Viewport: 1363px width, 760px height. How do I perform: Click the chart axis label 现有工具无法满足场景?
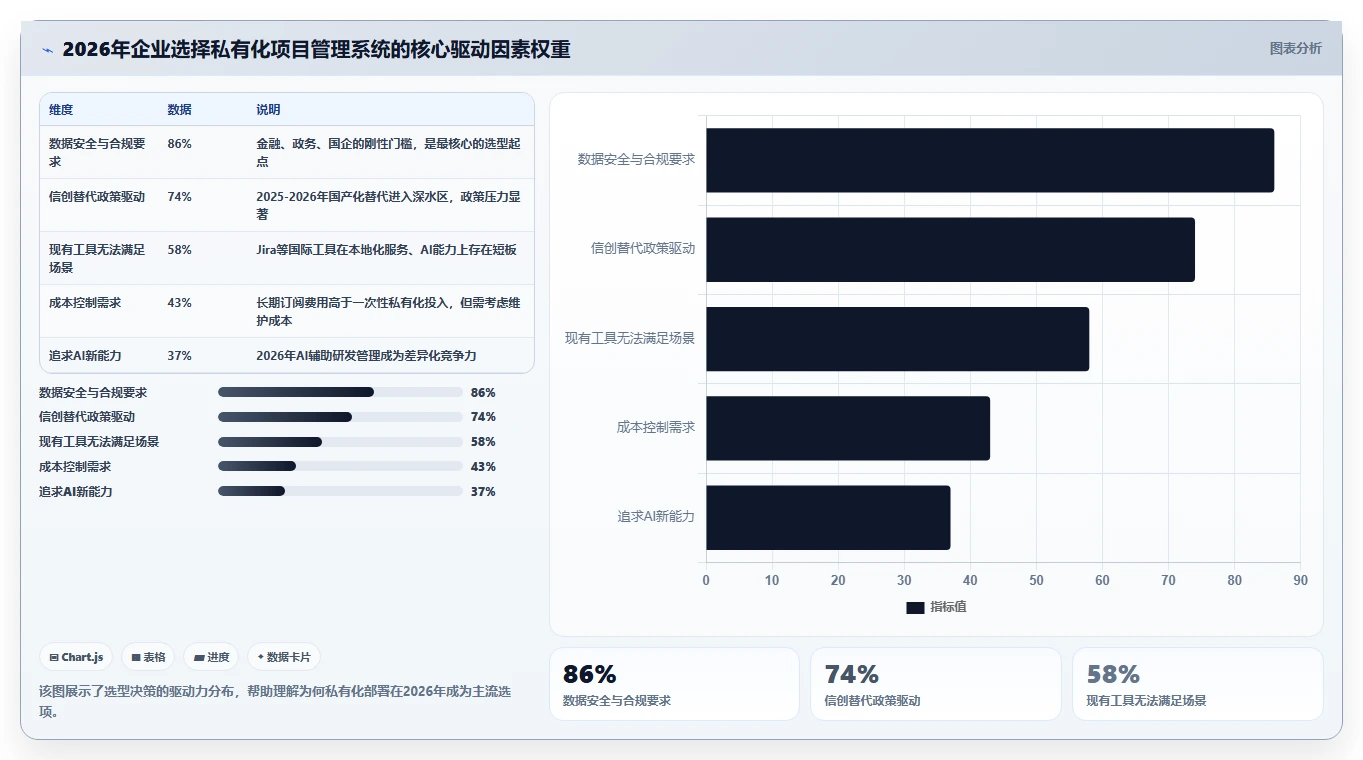pyautogui.click(x=630, y=338)
